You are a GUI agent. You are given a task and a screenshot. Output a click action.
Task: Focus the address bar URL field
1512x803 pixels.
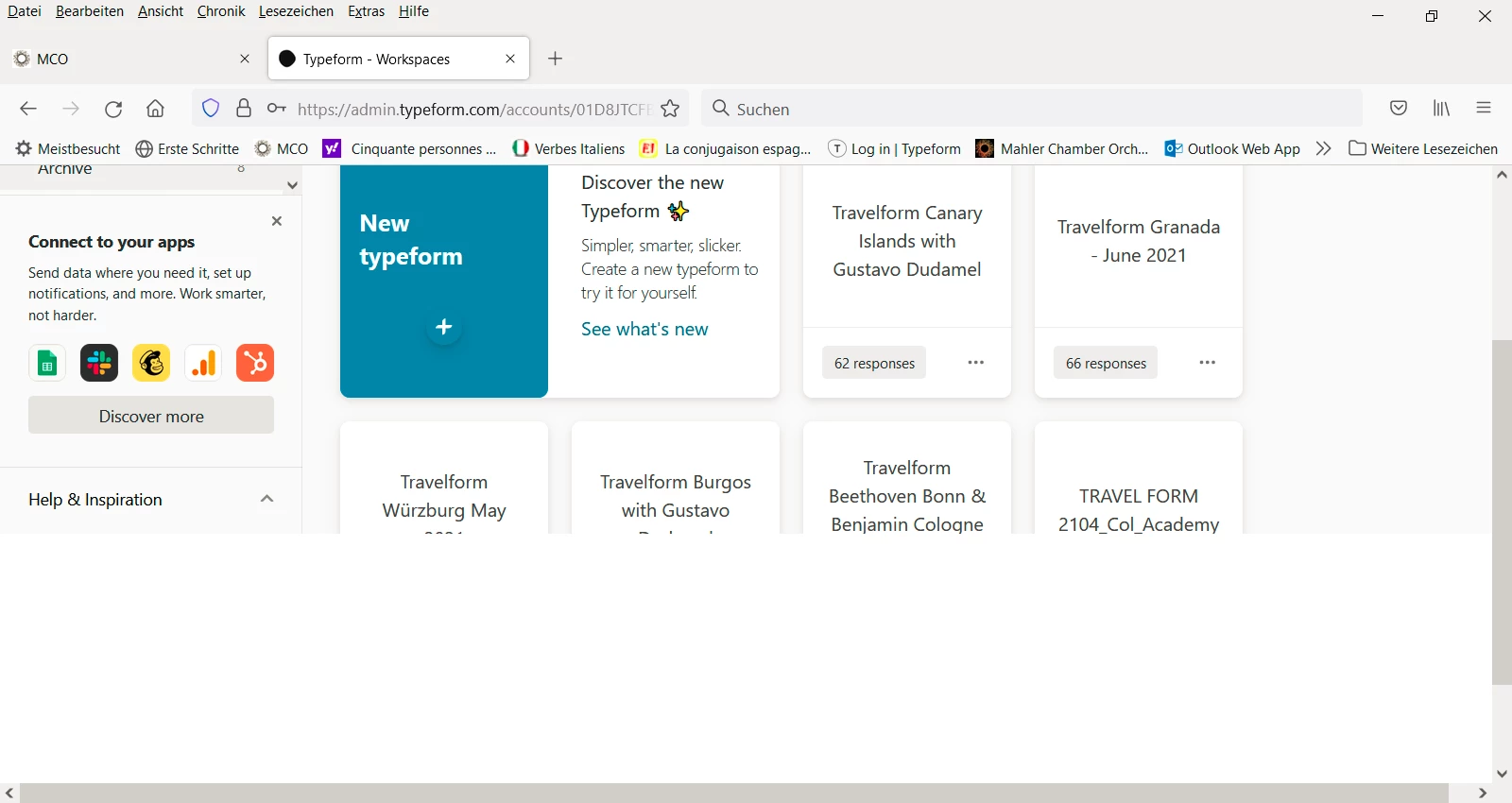pos(472,109)
